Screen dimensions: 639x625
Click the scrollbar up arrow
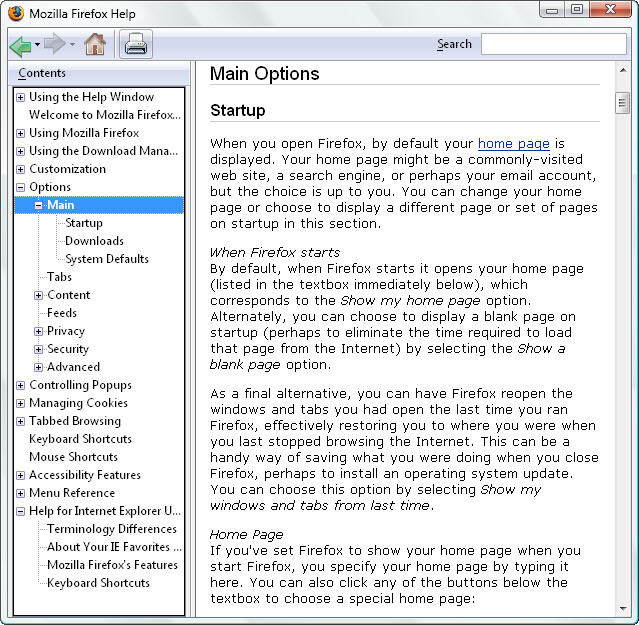point(623,70)
